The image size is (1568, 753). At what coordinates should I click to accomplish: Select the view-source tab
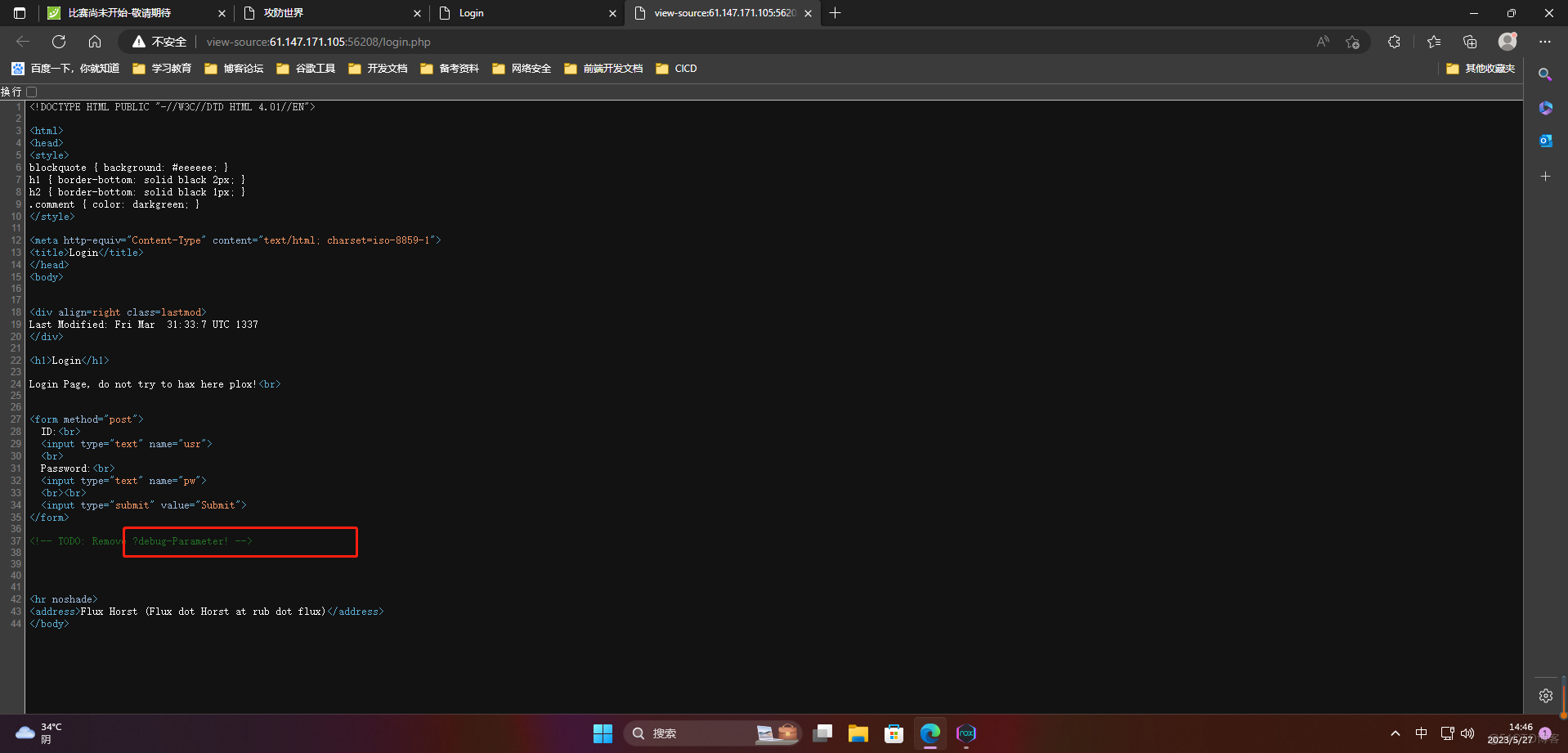click(x=724, y=13)
